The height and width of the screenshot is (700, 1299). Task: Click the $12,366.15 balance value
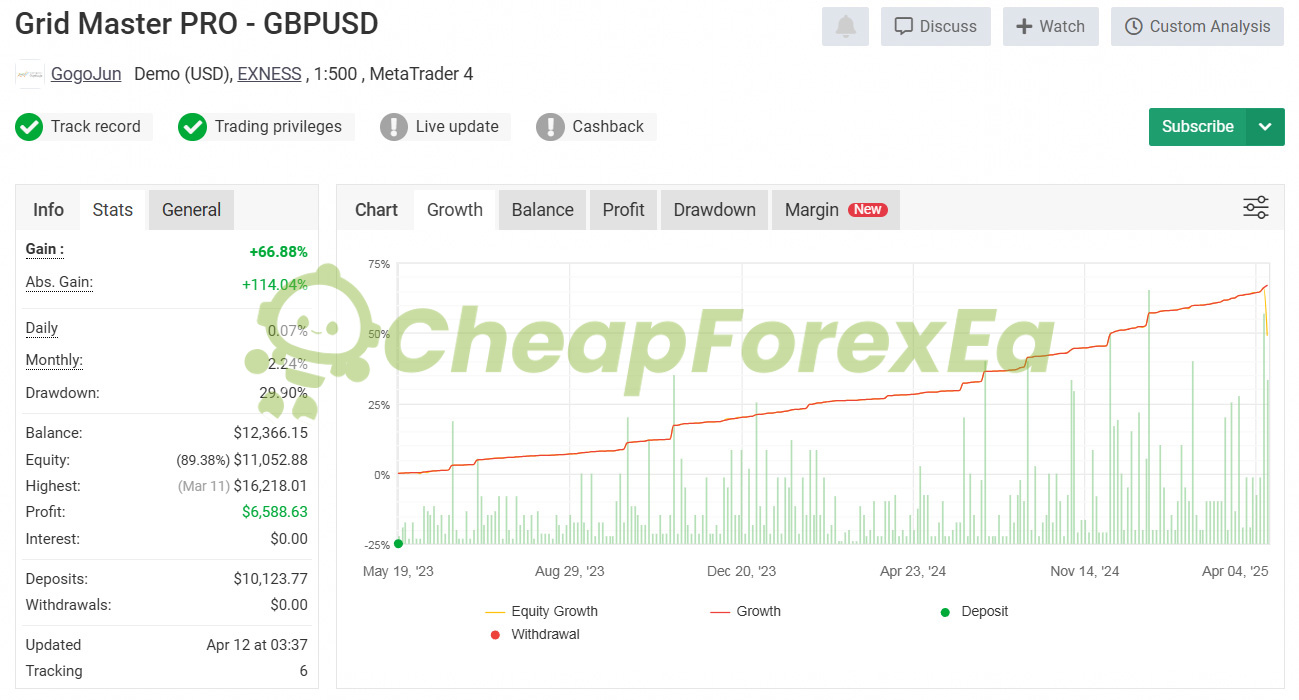click(x=270, y=433)
